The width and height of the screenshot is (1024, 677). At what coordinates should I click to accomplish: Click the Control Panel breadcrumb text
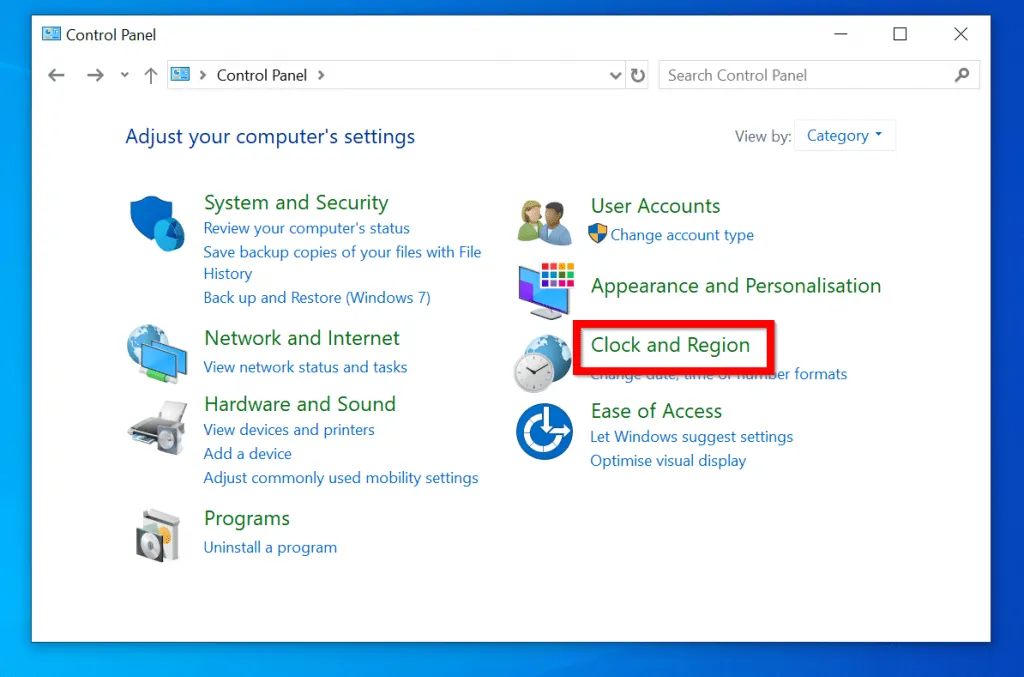click(x=261, y=75)
